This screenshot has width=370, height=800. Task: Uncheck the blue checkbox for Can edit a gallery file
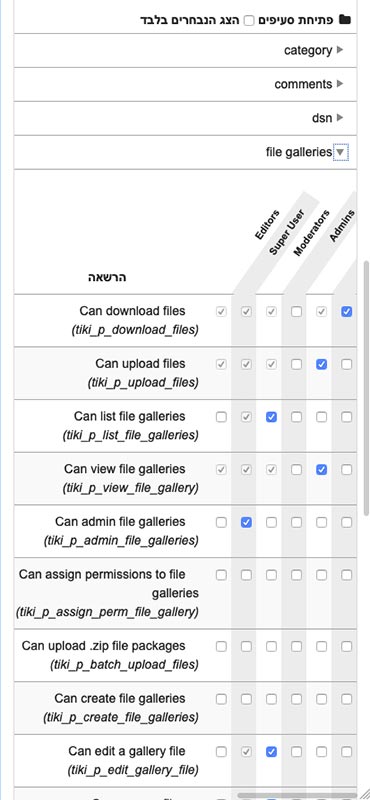(271, 752)
